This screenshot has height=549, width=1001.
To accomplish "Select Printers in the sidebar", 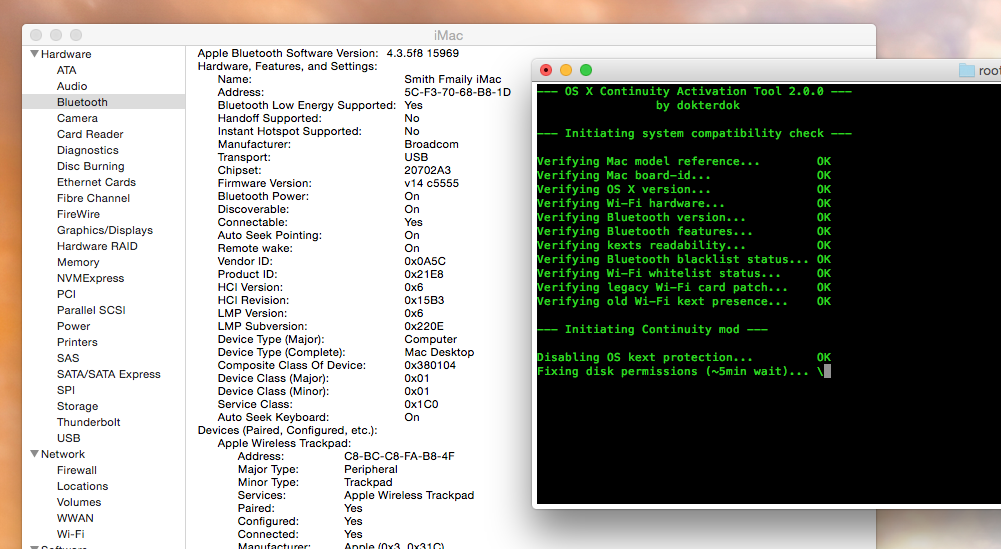I will 77,342.
